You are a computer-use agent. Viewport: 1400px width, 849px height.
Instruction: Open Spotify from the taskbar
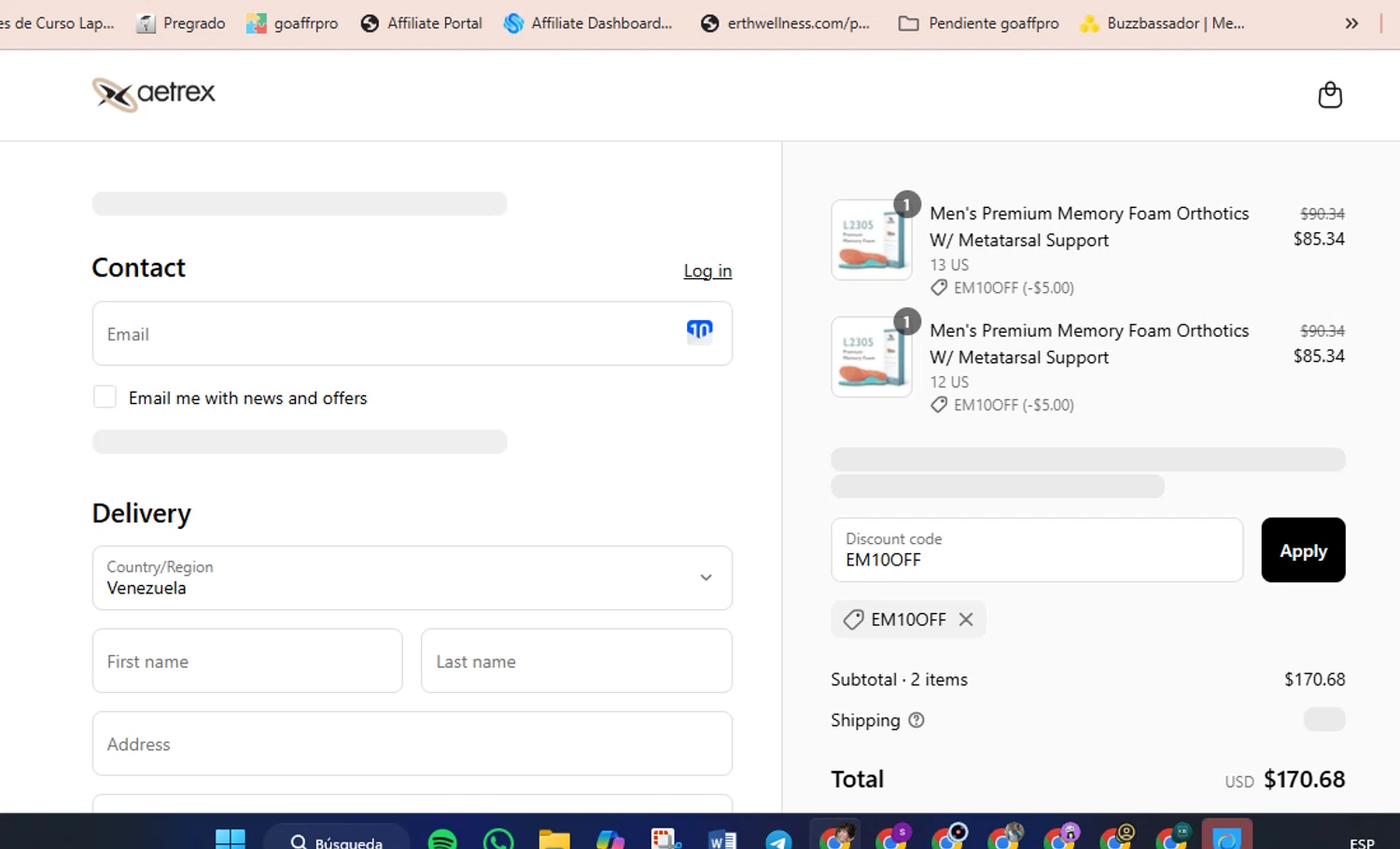click(x=442, y=839)
